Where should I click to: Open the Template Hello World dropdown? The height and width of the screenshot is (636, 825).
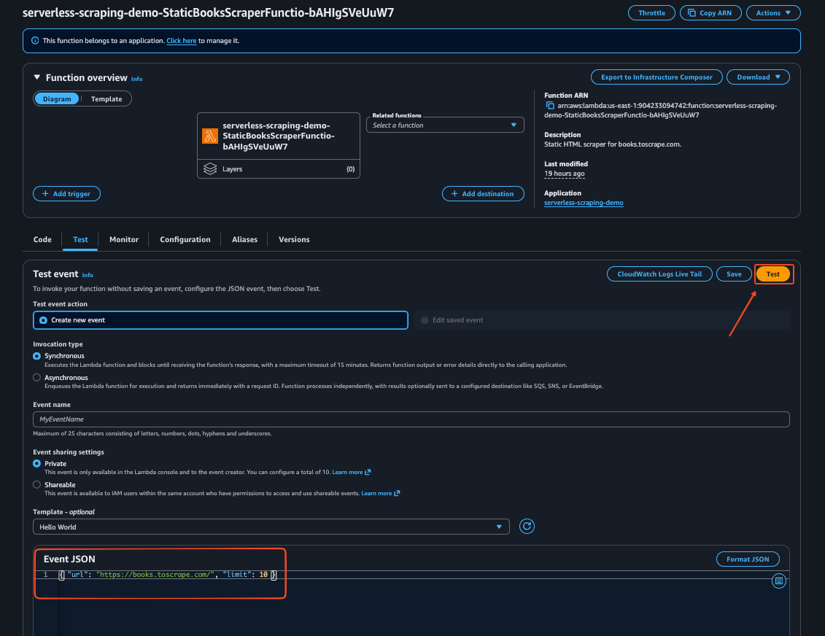[271, 527]
